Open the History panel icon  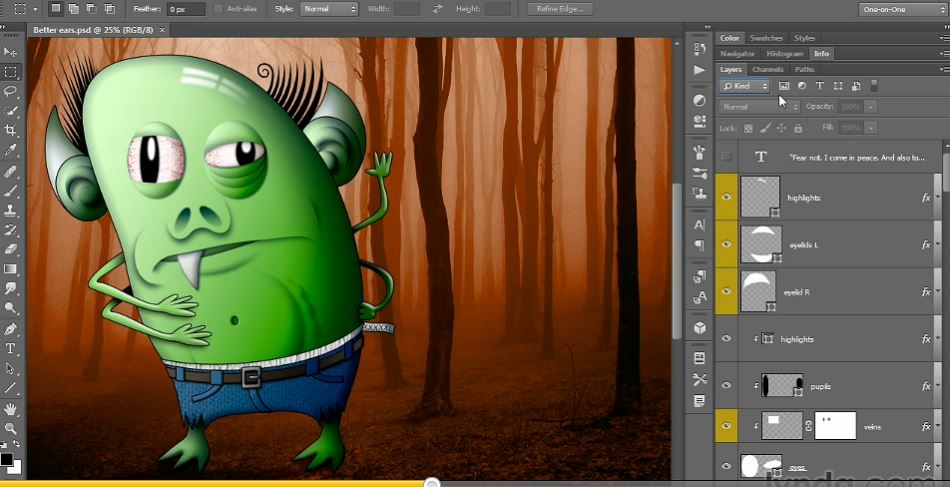pyautogui.click(x=700, y=48)
